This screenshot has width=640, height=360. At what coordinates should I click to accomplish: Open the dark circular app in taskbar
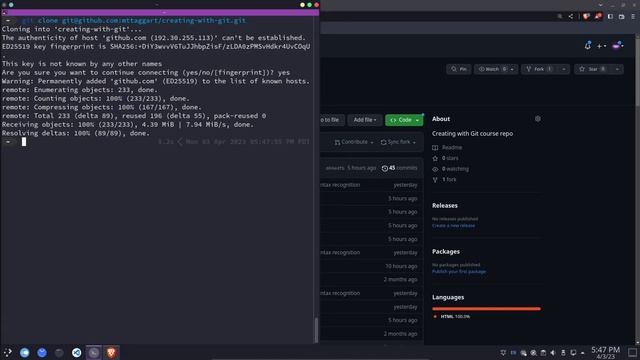pyautogui.click(x=59, y=353)
